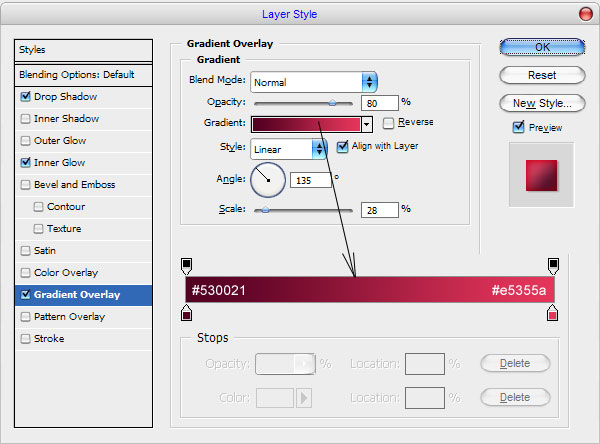Open the Stroke style settings

click(x=49, y=339)
